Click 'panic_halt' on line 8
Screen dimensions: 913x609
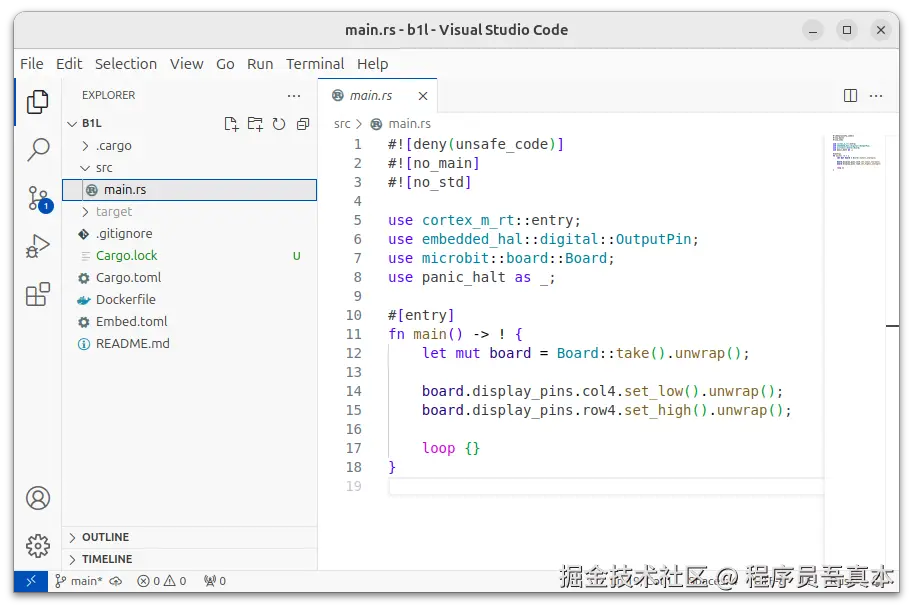click(x=463, y=277)
